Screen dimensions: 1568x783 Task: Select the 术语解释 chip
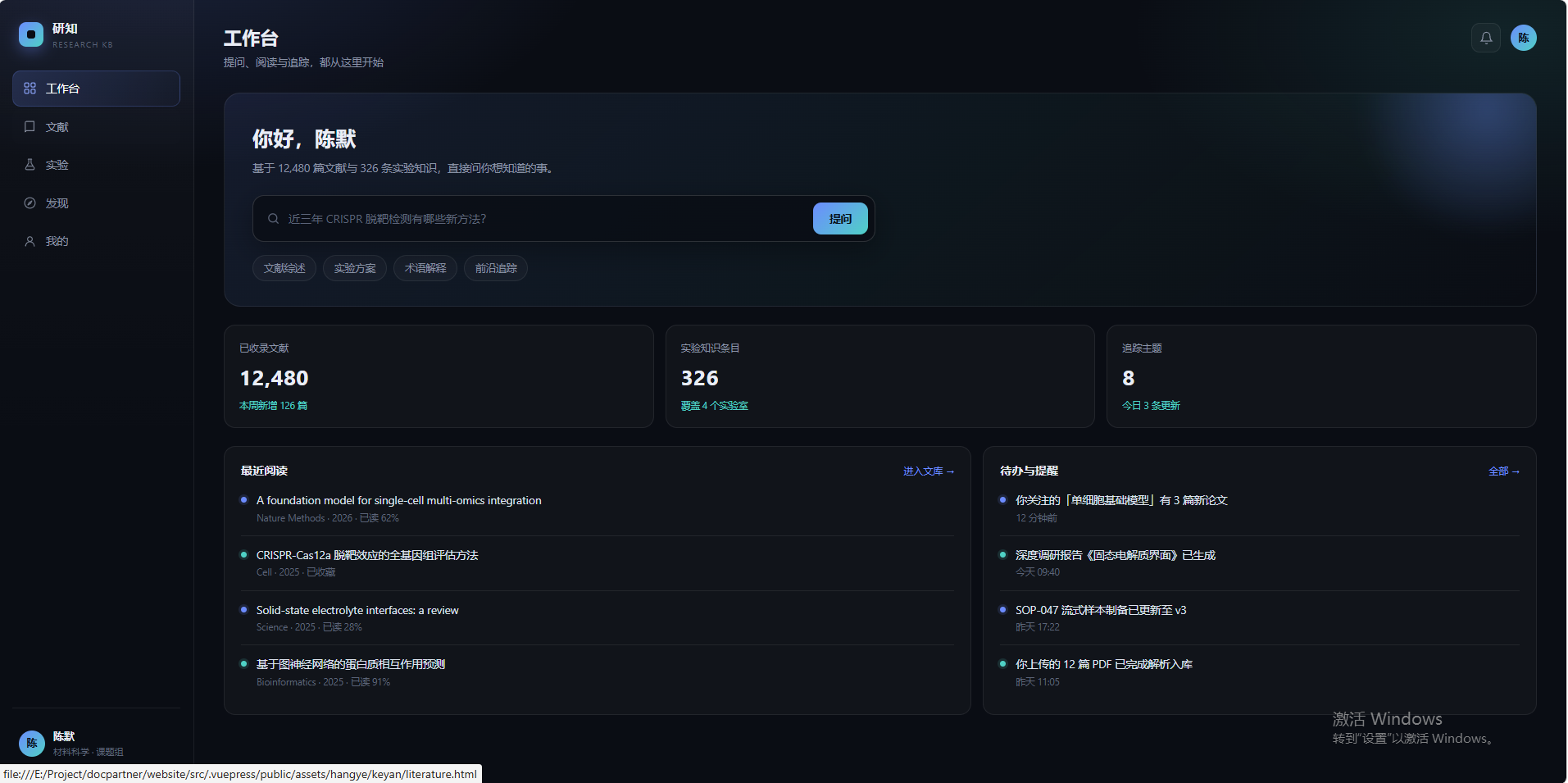pos(425,268)
